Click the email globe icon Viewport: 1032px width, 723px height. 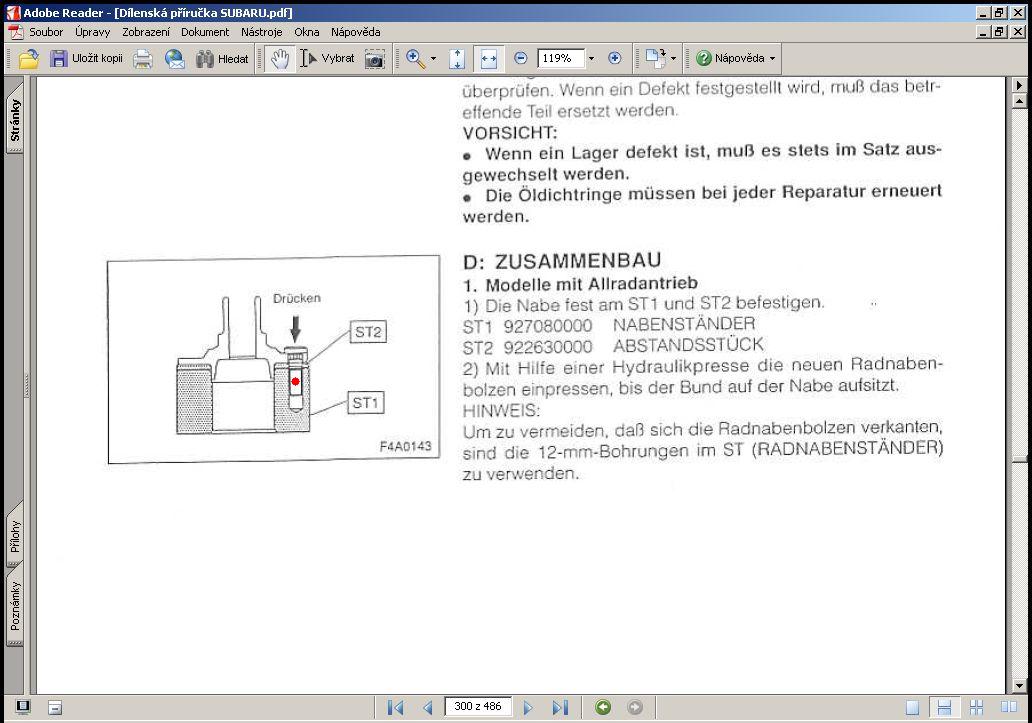174,59
